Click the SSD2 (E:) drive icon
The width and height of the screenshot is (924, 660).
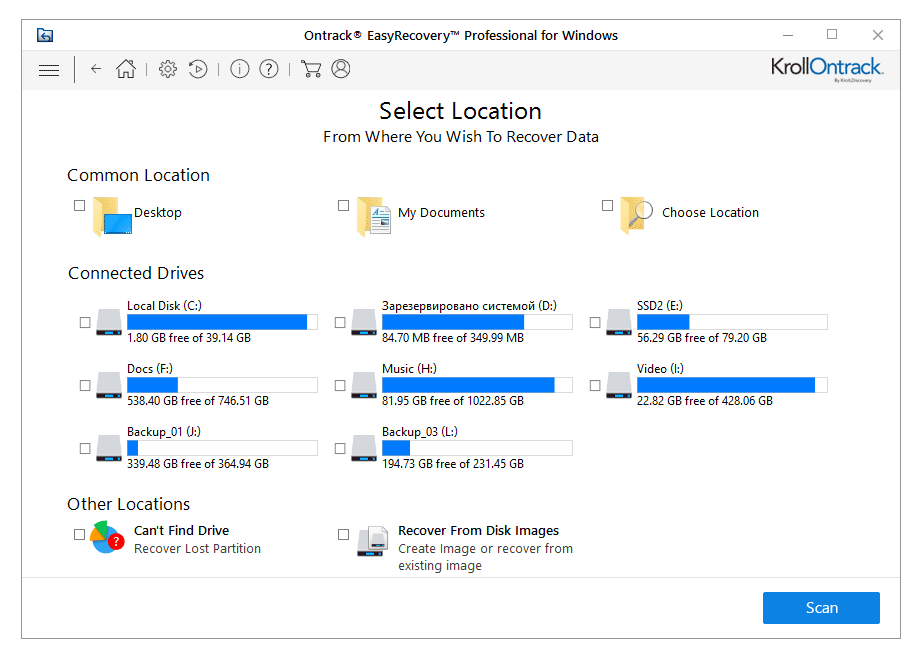tap(619, 322)
